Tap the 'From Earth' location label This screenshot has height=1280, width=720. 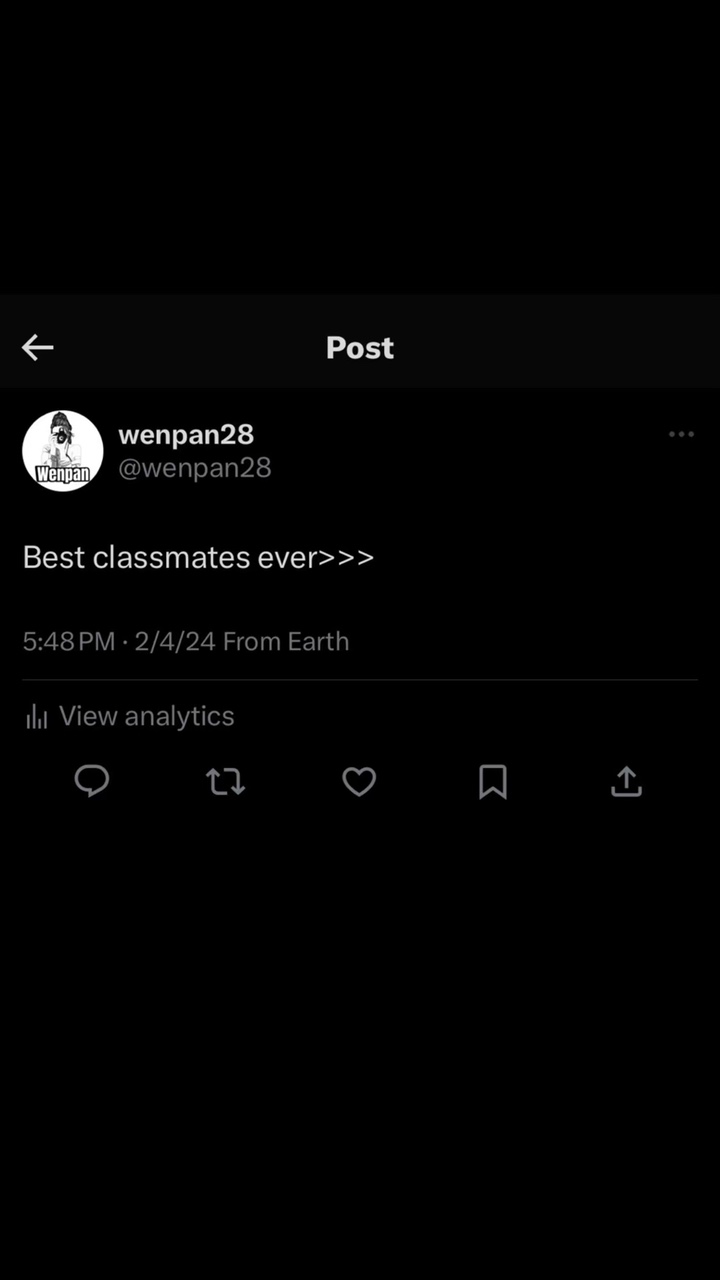(x=286, y=642)
